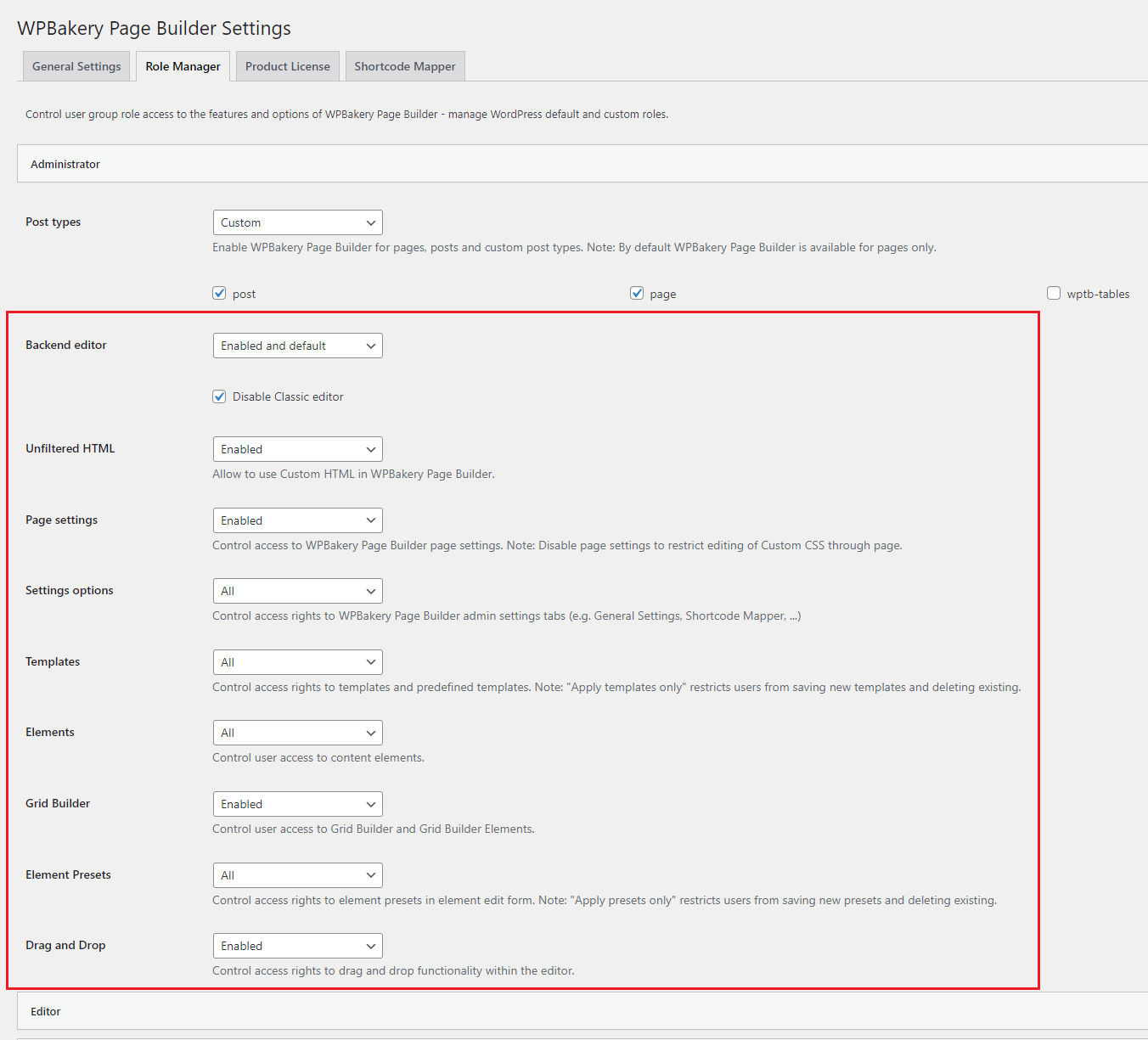
Task: Click the 'Templates' label
Action: 53,661
